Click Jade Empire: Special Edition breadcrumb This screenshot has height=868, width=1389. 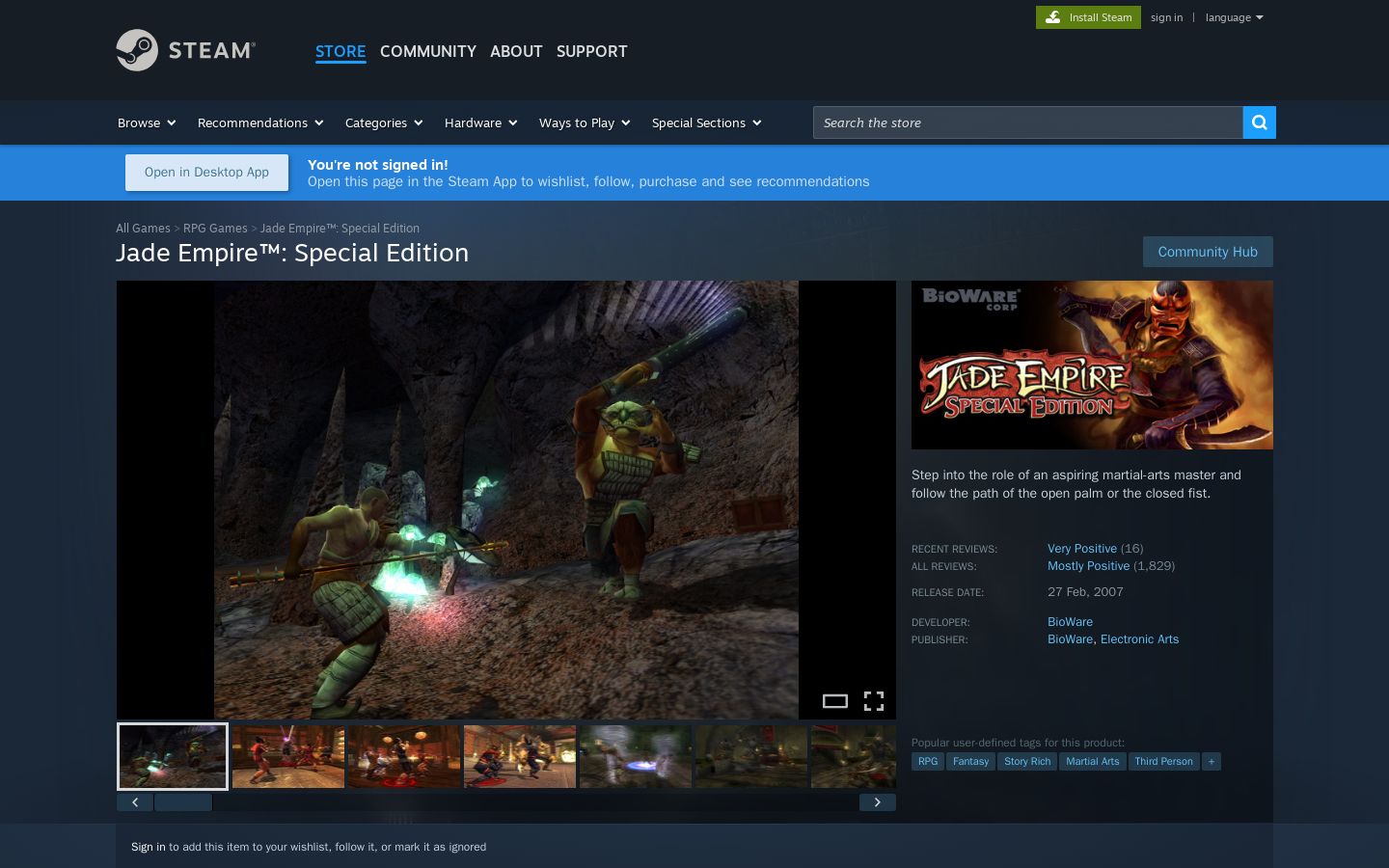point(340,229)
